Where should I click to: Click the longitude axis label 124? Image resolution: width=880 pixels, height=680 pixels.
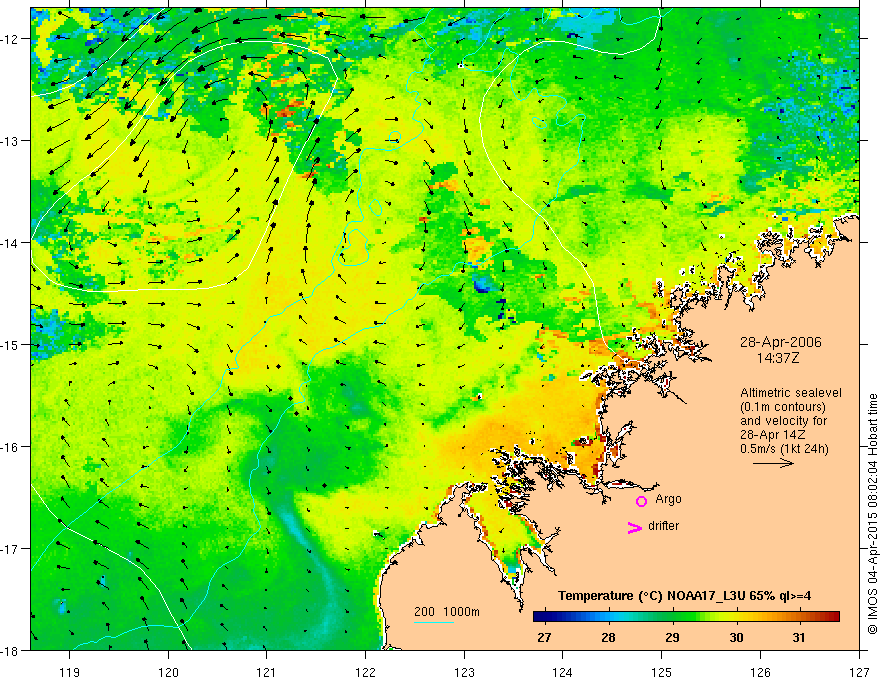click(x=563, y=672)
